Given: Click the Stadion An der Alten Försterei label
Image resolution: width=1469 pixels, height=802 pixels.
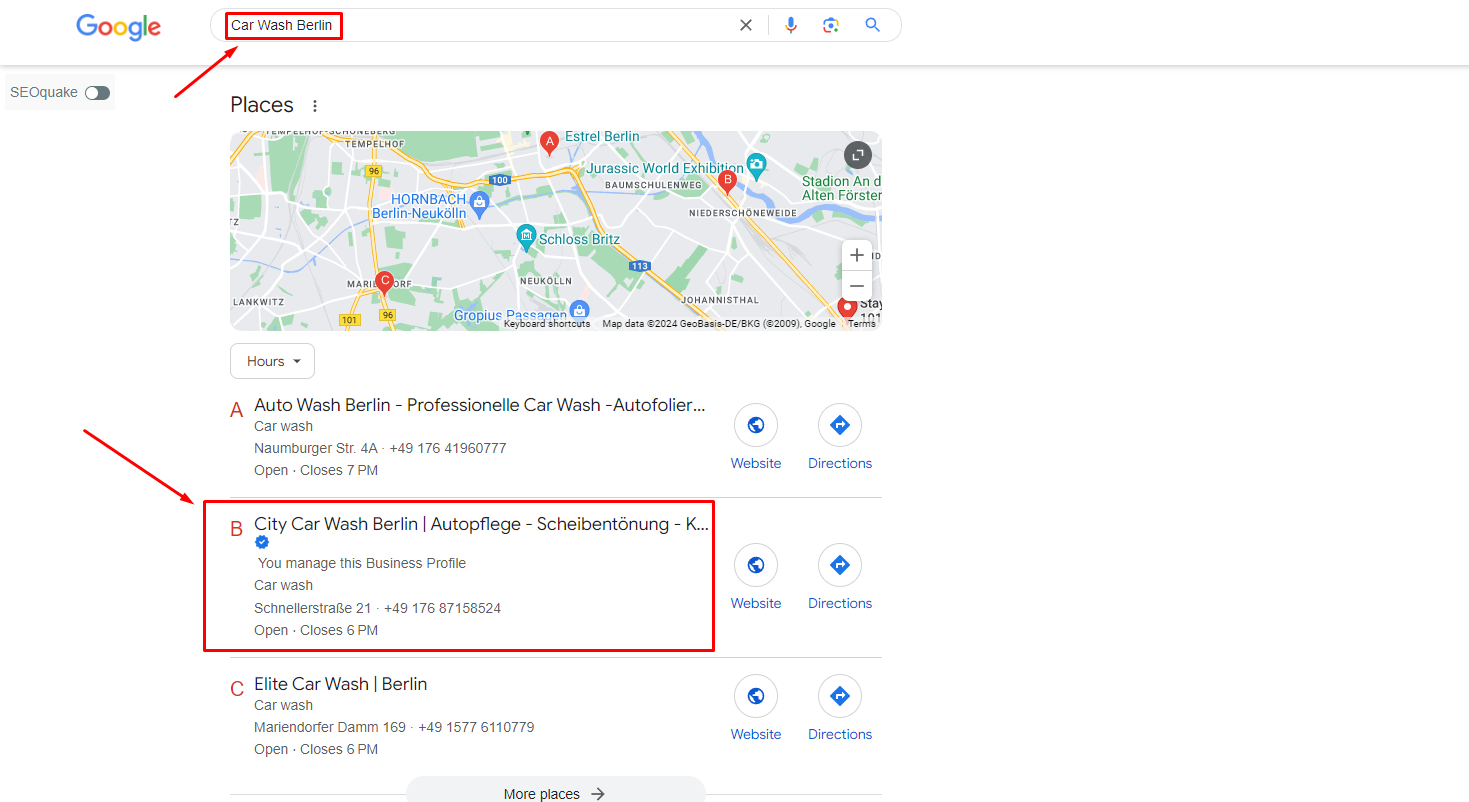Looking at the screenshot, I should (x=841, y=188).
